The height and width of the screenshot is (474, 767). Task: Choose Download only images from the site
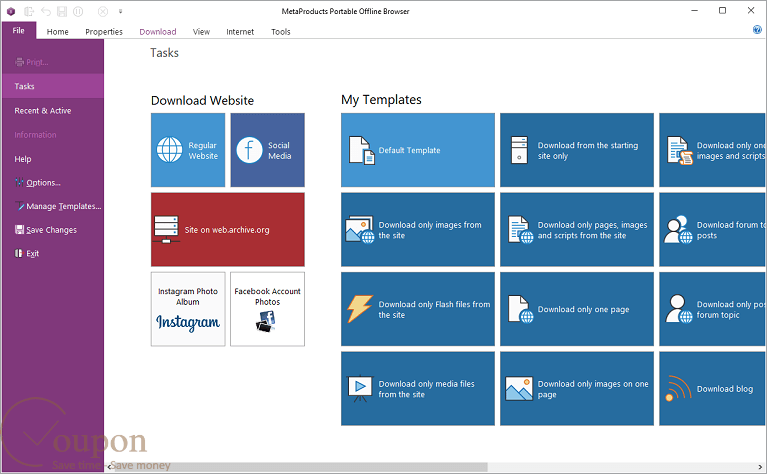(418, 229)
